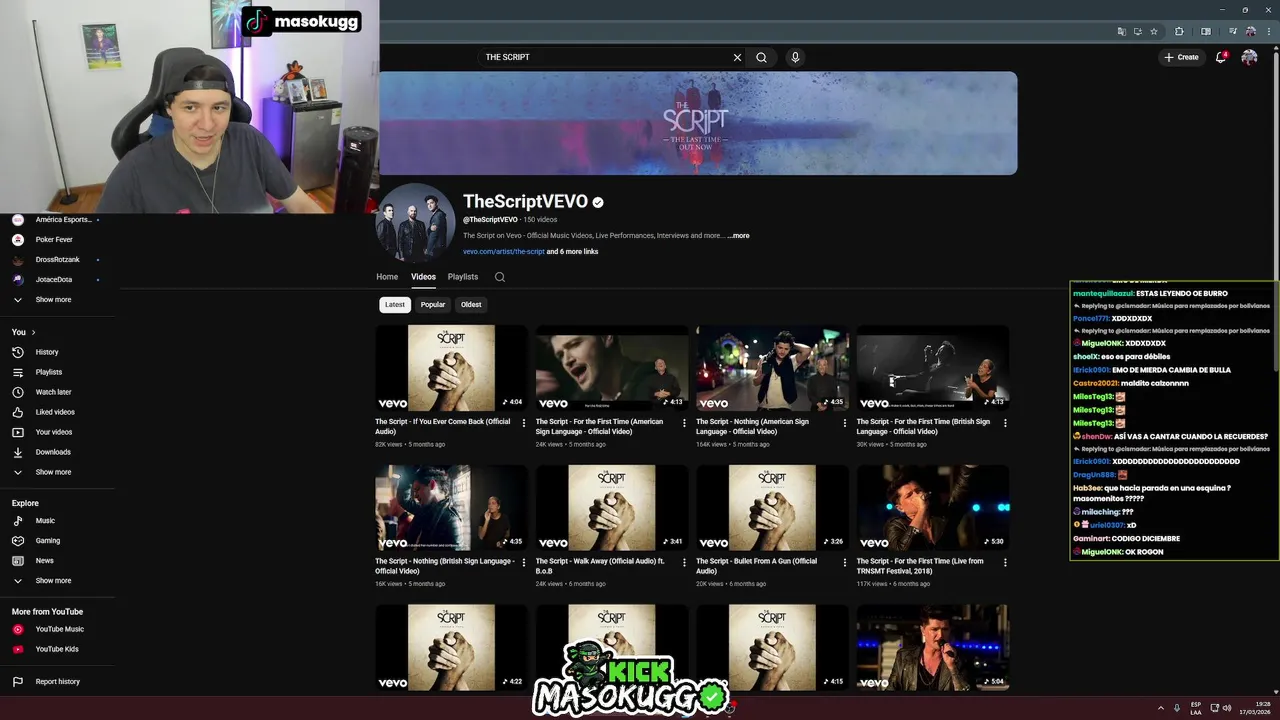This screenshot has height=720, width=1280.
Task: Expand the You section chevron
Action: [x=33, y=332]
